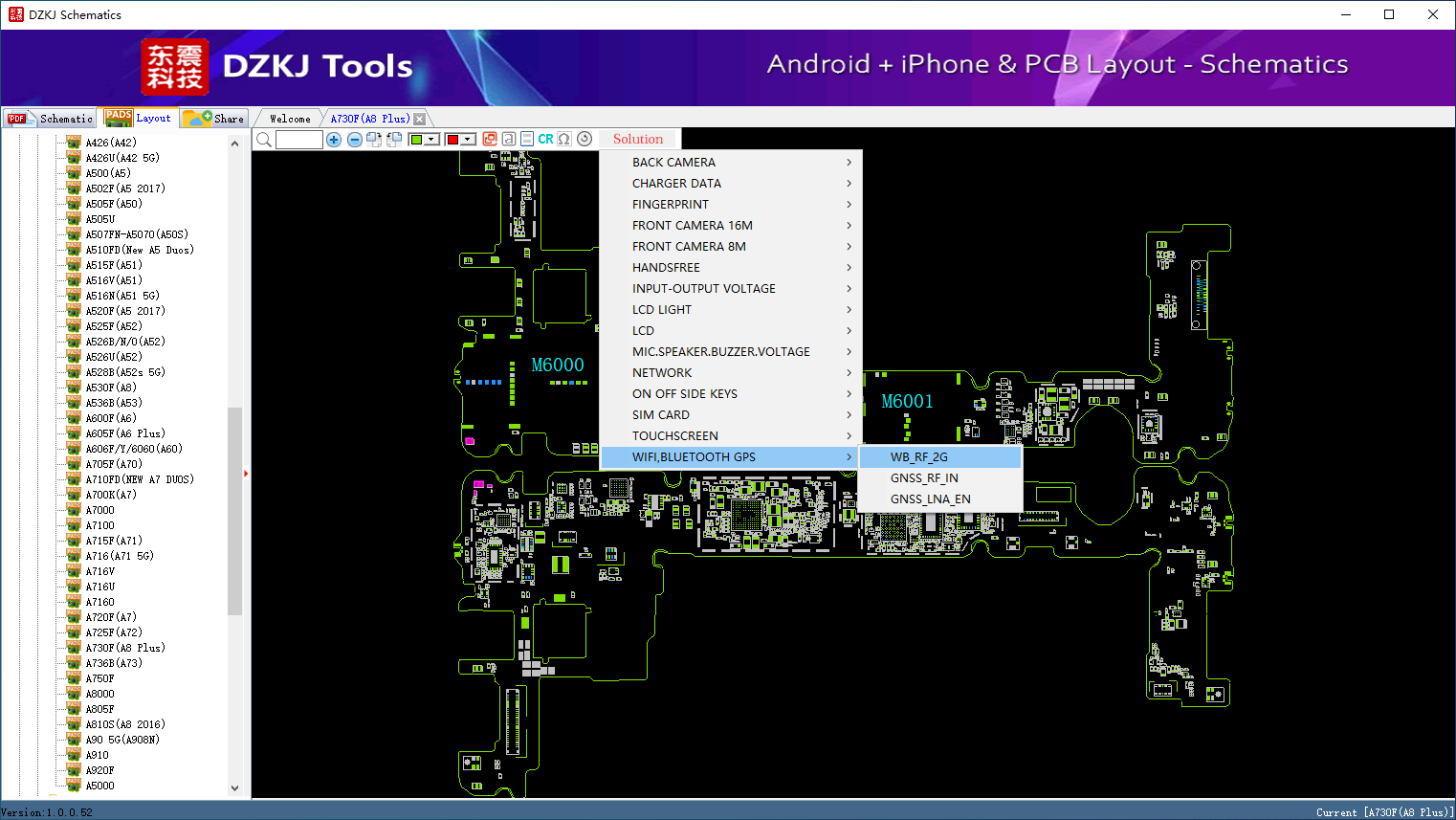Click the blue component outline icon
1456x820 pixels.
click(527, 139)
